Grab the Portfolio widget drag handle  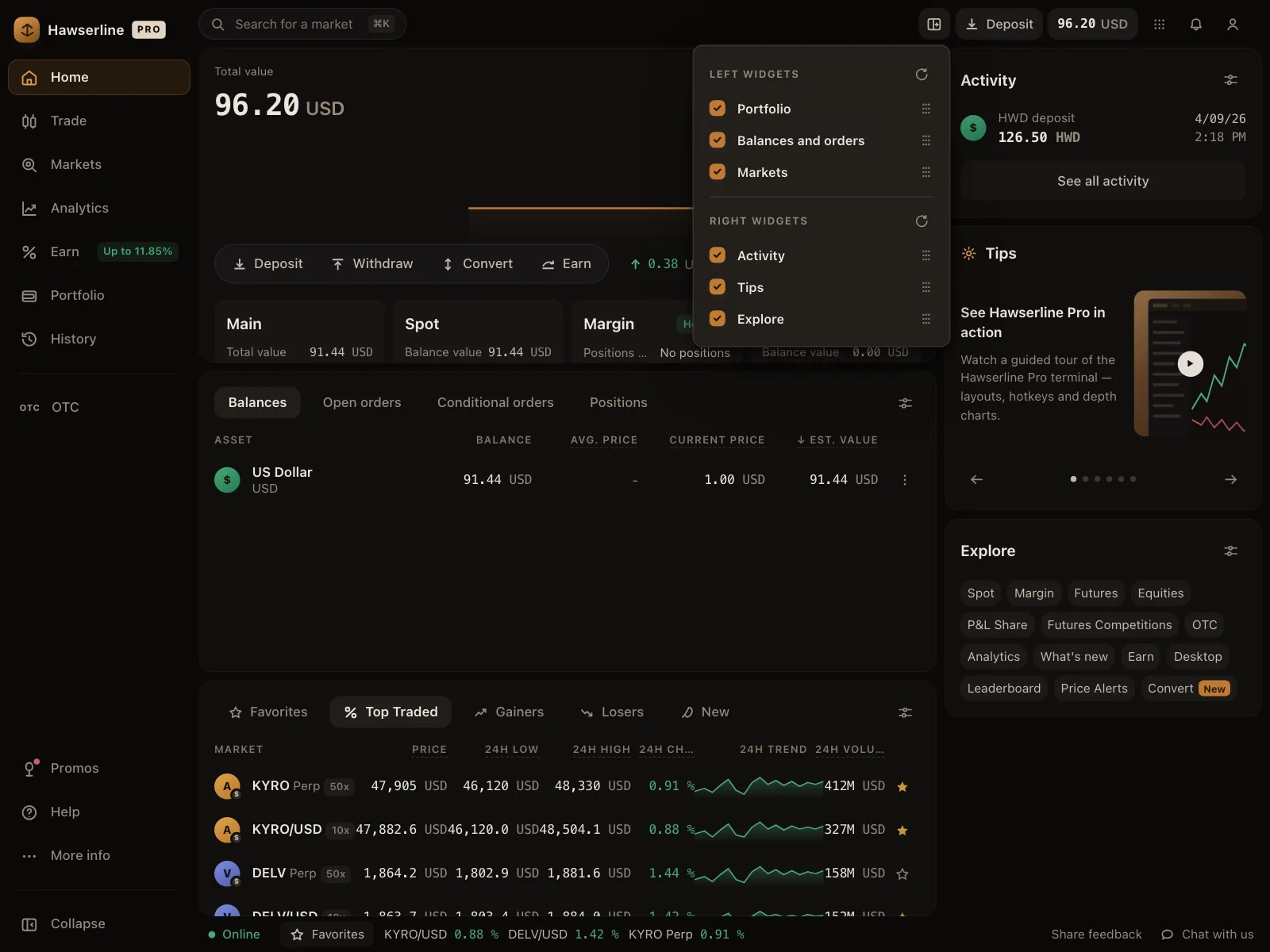pyautogui.click(x=926, y=109)
